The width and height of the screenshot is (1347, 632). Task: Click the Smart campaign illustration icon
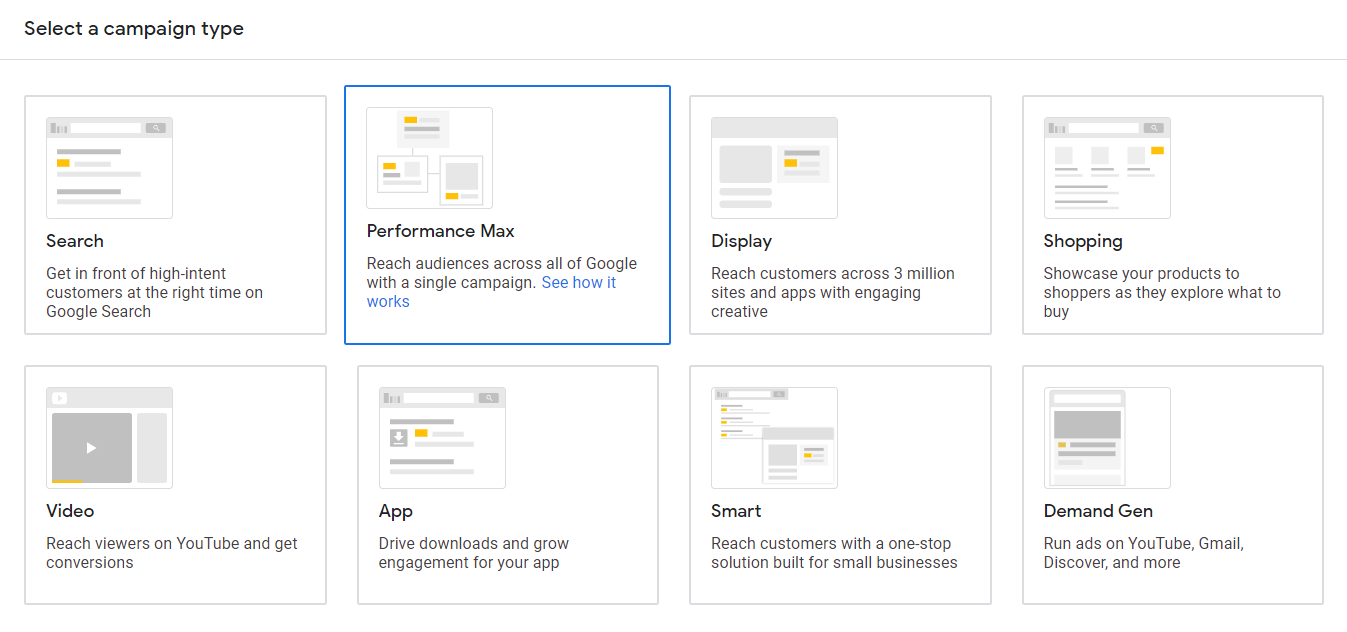(774, 438)
